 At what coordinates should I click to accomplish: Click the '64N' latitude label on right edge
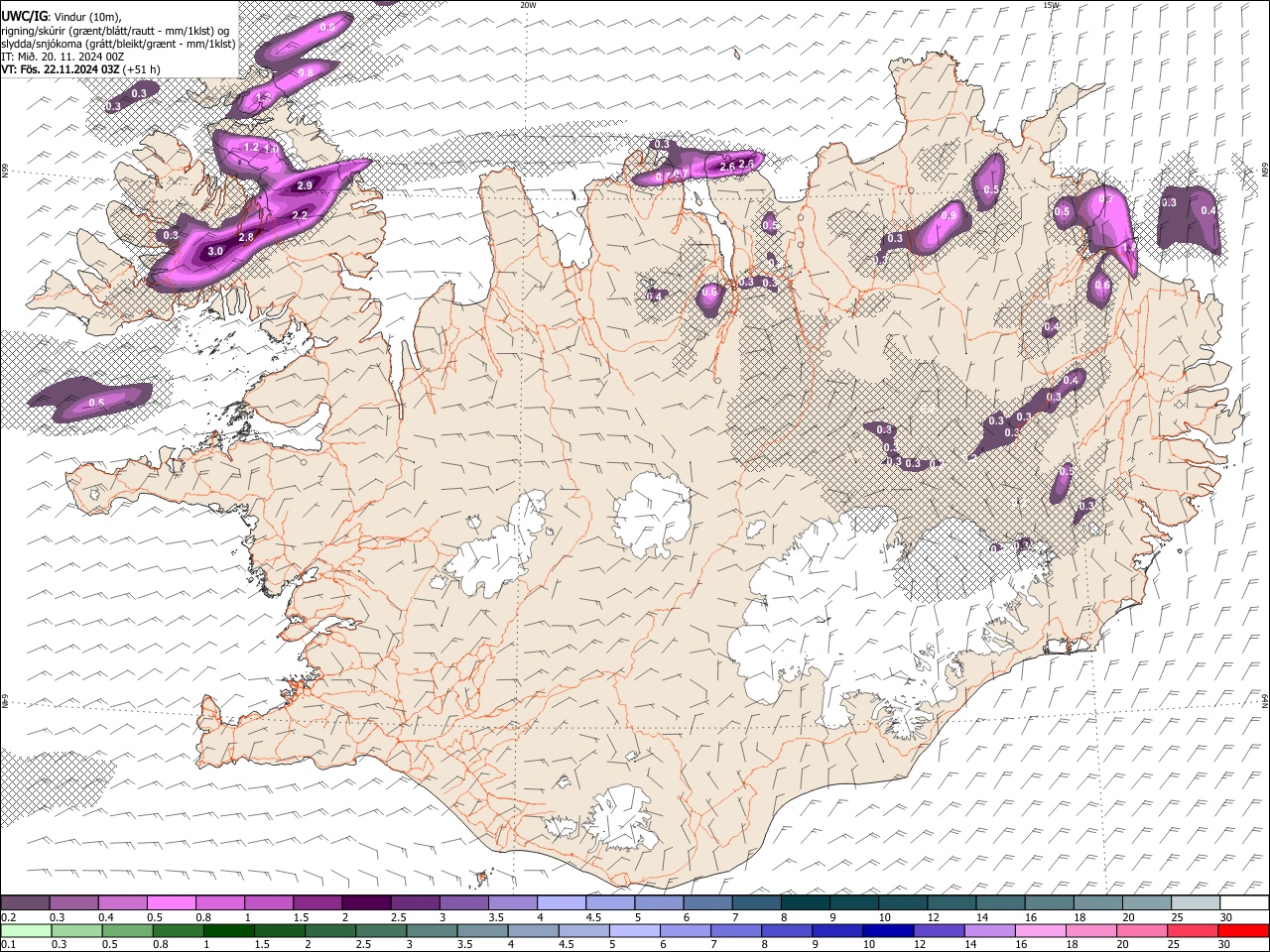tap(1265, 700)
